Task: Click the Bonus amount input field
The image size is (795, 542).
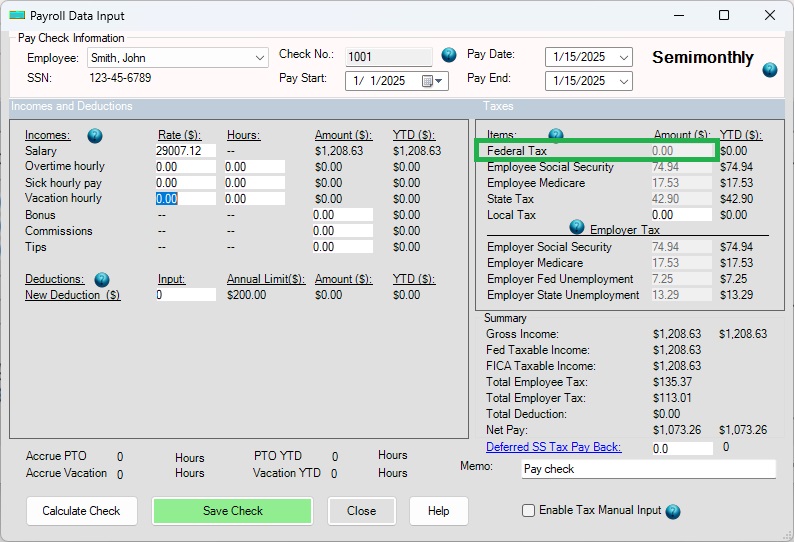Action: click(342, 215)
